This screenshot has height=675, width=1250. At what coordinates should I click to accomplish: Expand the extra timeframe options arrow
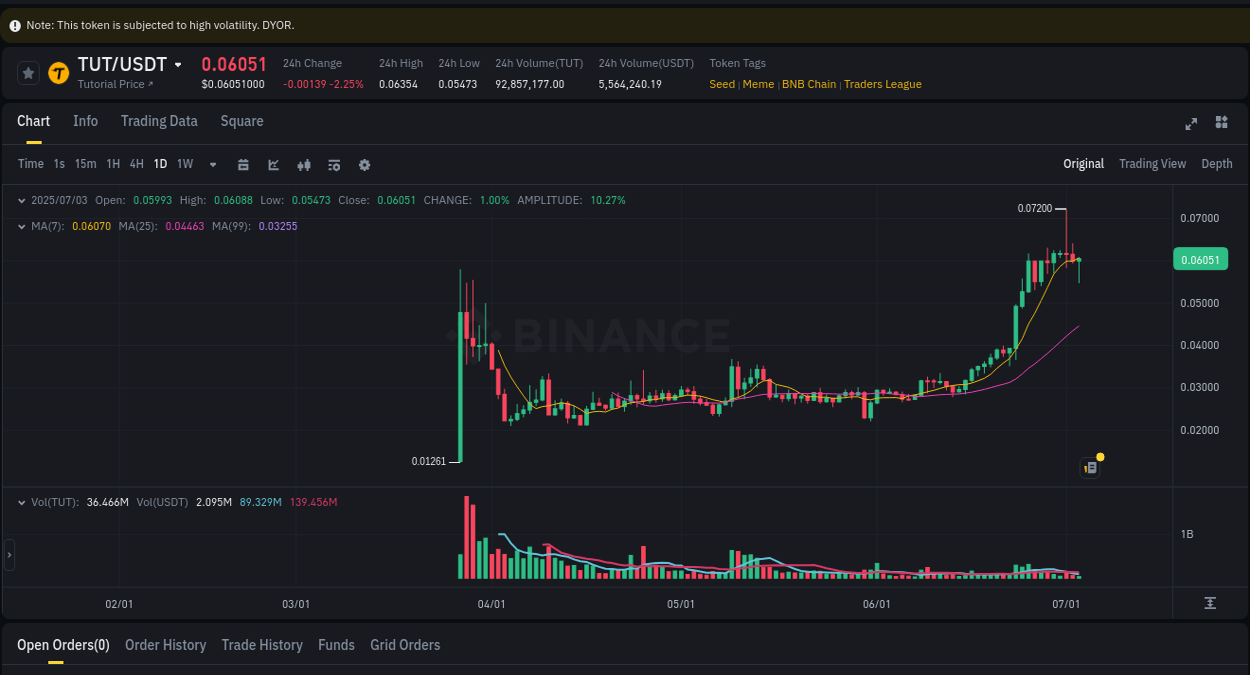[212, 164]
